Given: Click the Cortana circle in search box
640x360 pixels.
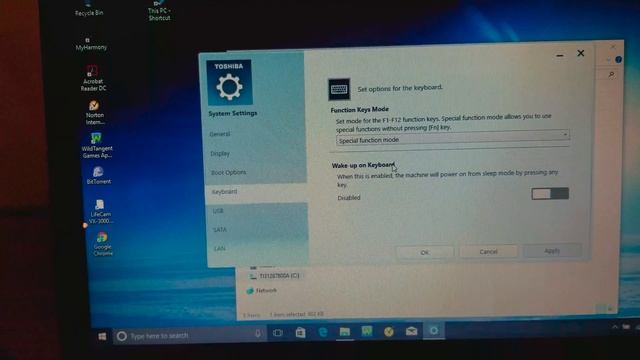Looking at the screenshot, I should pos(122,336).
